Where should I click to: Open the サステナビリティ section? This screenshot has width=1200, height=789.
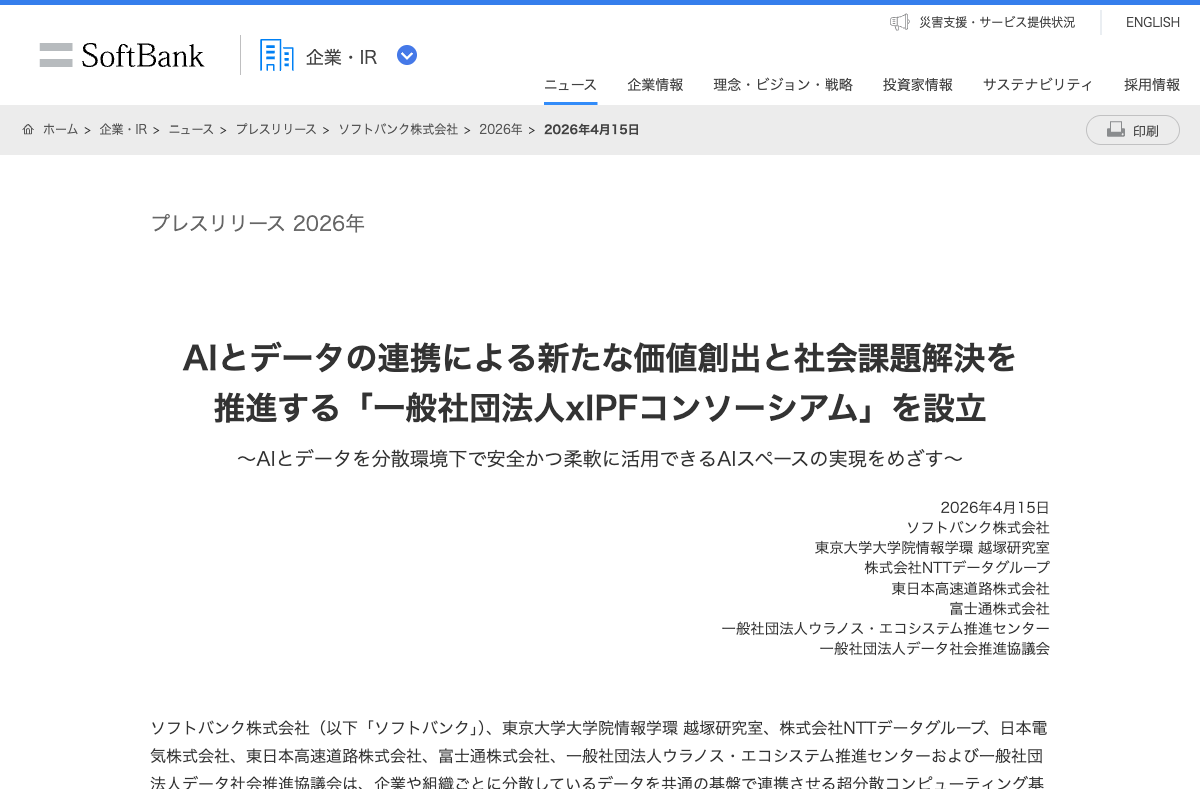1038,85
